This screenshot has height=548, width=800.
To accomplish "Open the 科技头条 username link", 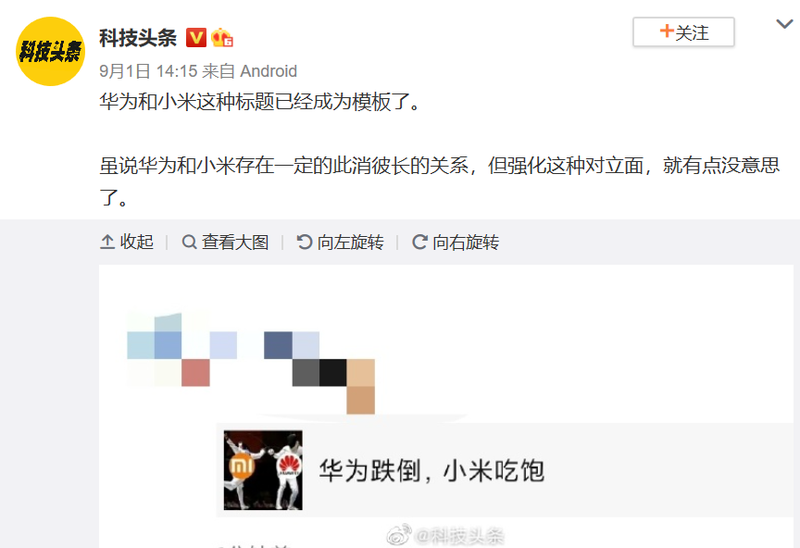I will tap(138, 38).
